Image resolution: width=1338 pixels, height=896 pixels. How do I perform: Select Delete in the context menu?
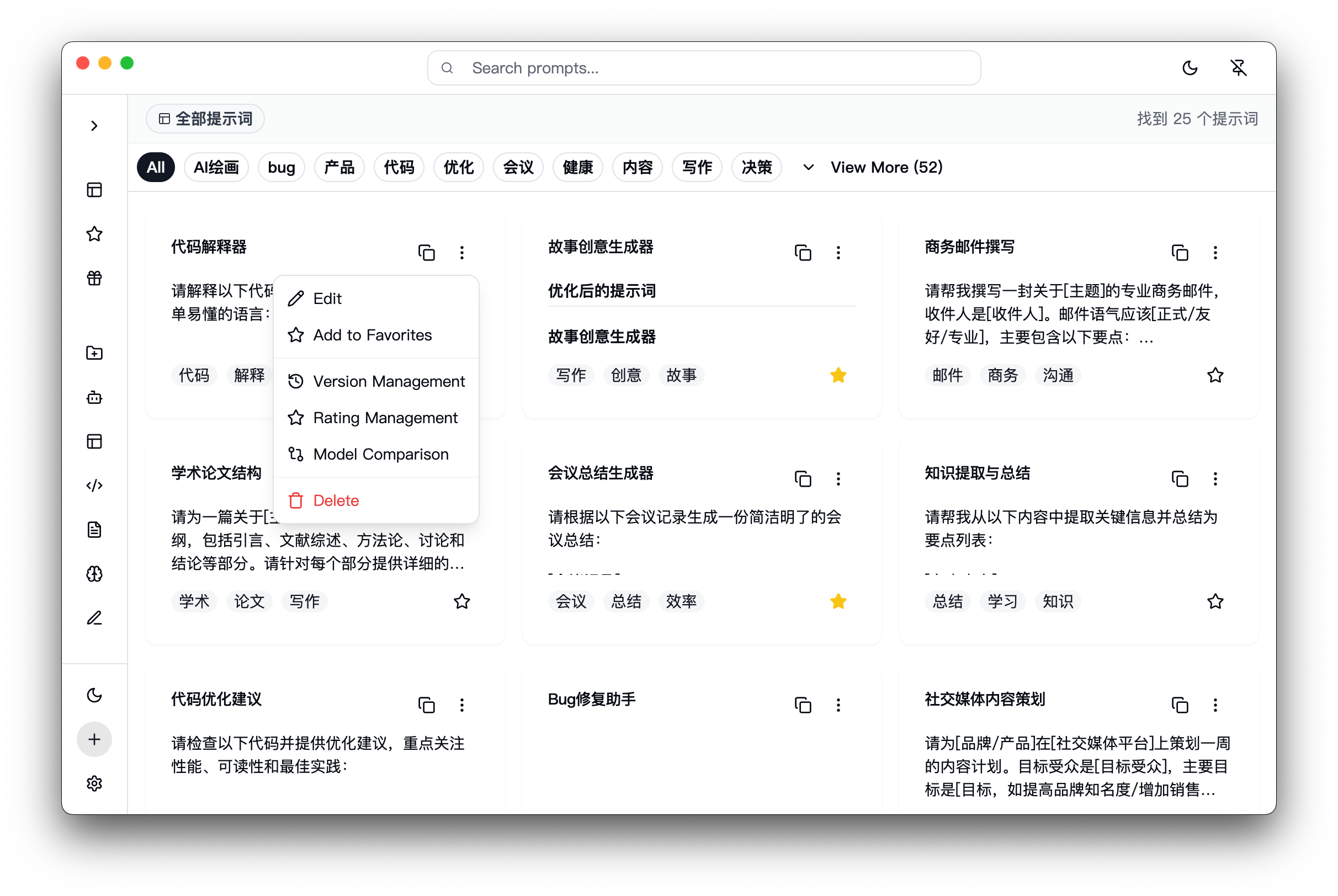pos(336,500)
